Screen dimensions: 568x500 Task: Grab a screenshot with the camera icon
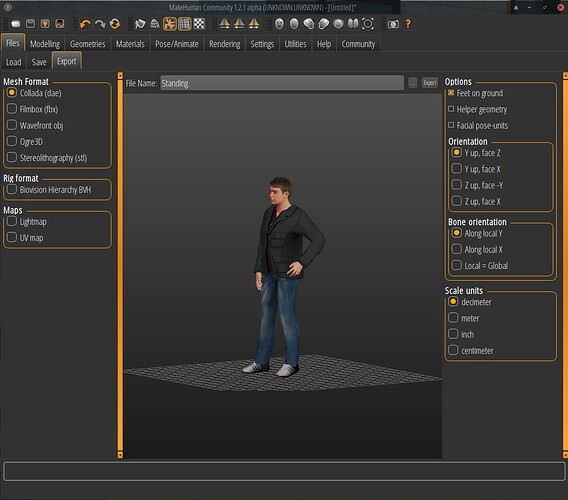pos(393,24)
